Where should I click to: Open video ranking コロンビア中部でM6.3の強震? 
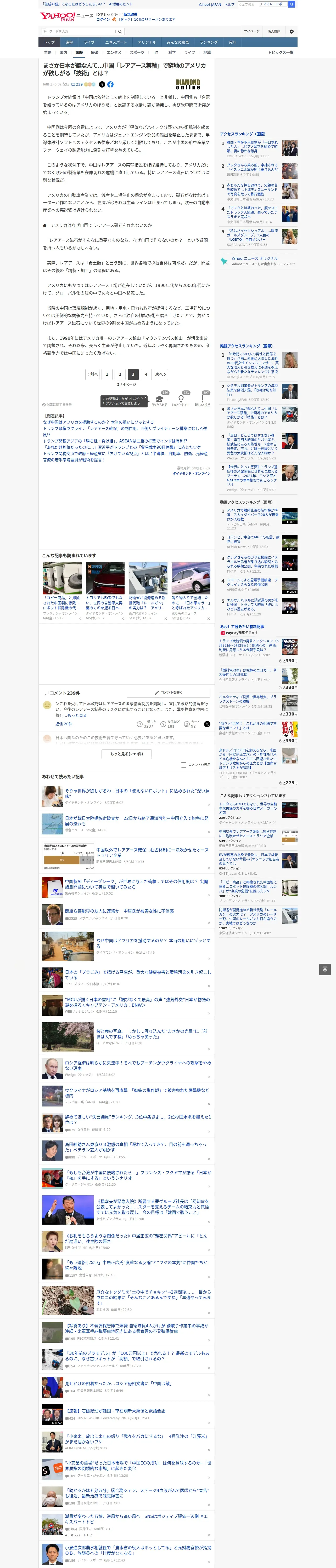click(x=253, y=539)
